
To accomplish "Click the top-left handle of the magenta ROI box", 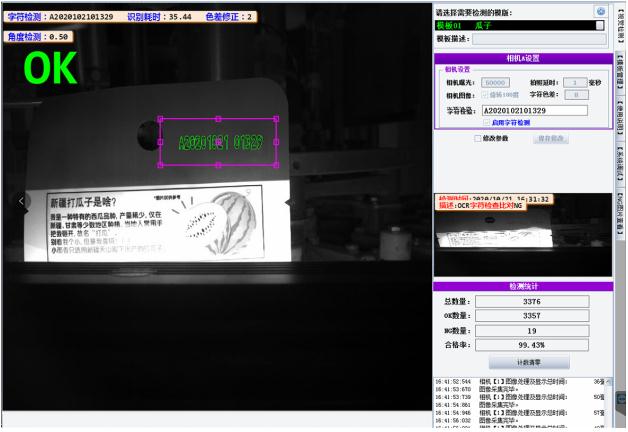I will click(x=160, y=119).
